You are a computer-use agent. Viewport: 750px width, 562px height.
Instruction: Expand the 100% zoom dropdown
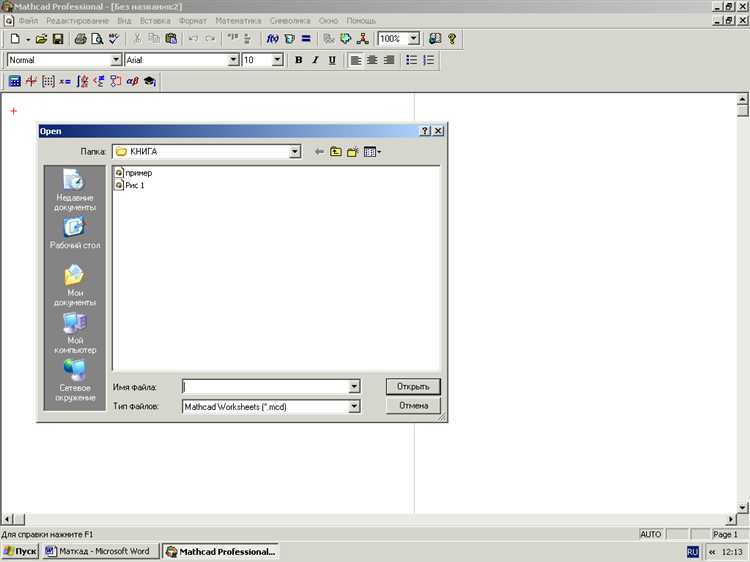tap(414, 39)
